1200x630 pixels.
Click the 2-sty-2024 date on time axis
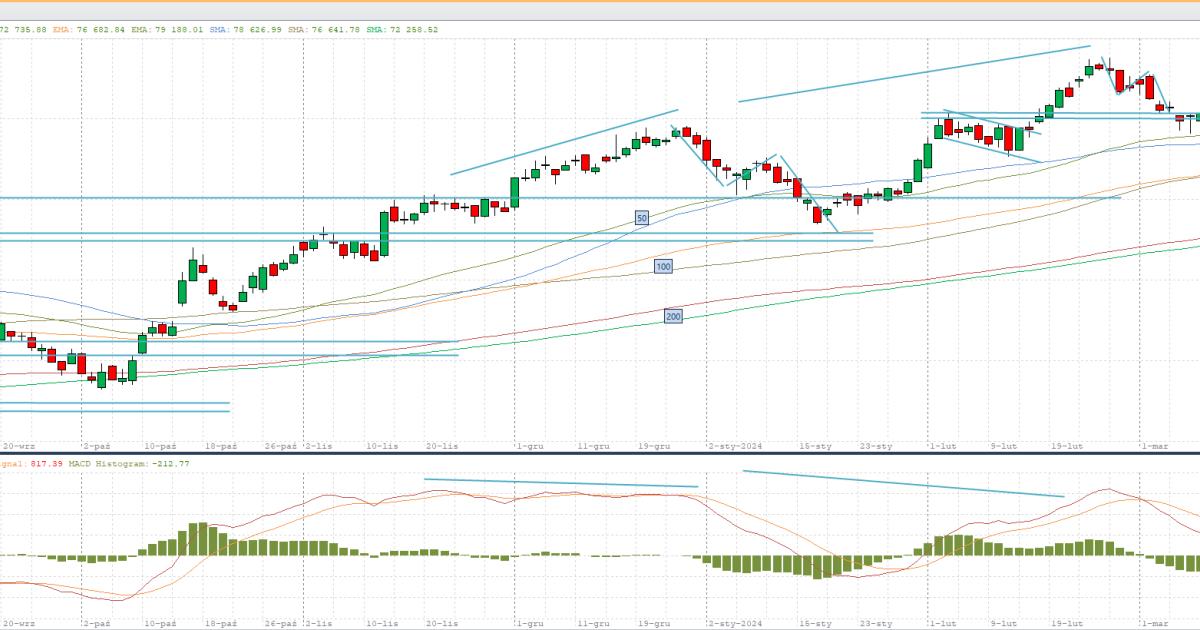click(x=735, y=447)
